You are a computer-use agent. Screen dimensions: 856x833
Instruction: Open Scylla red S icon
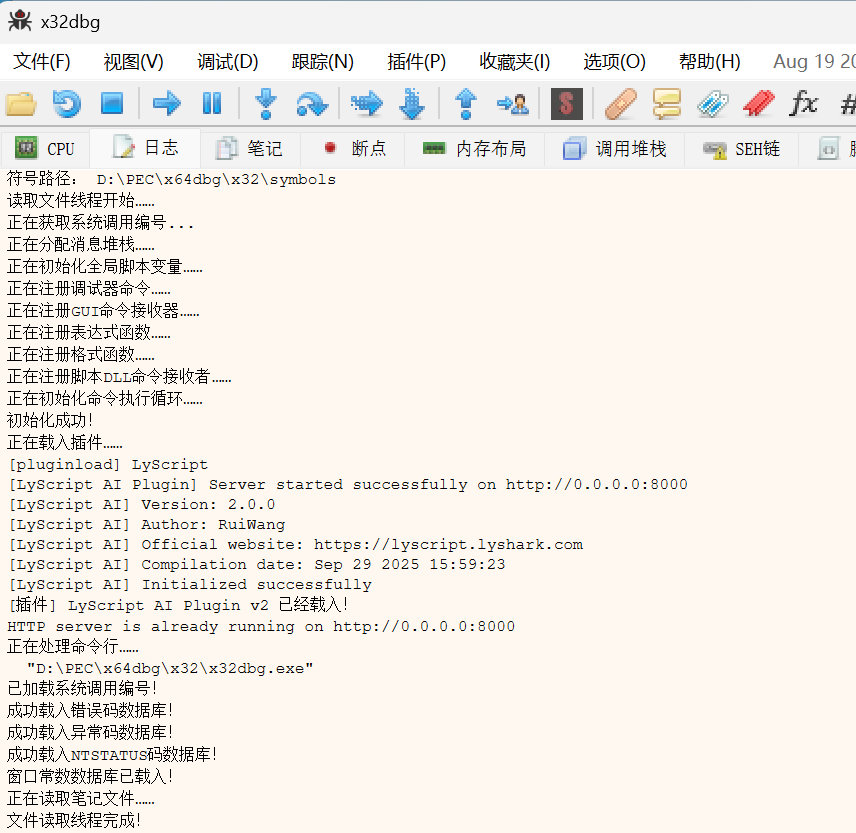point(567,103)
